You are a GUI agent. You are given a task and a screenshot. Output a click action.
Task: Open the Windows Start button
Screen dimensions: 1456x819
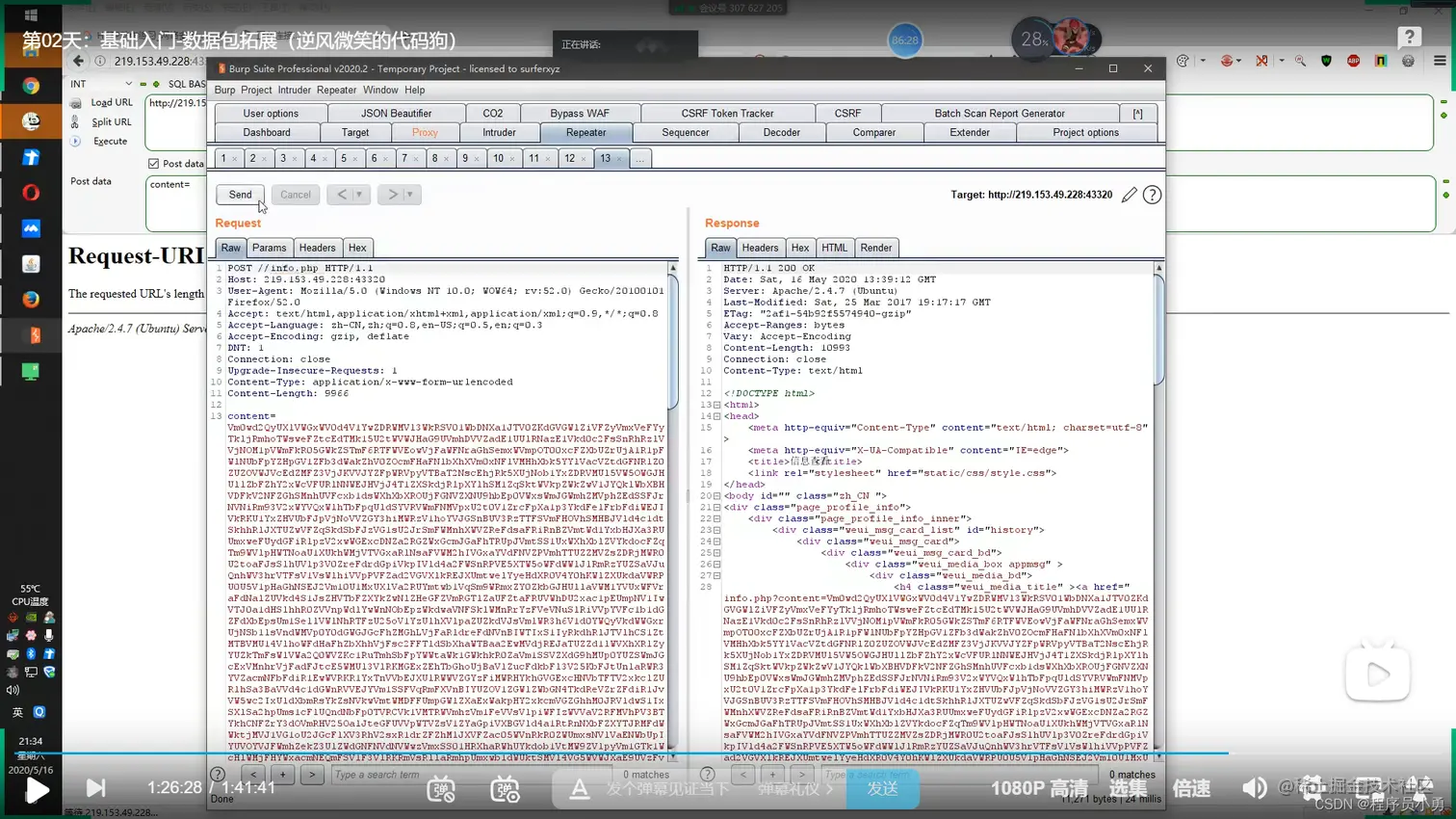tap(31, 15)
